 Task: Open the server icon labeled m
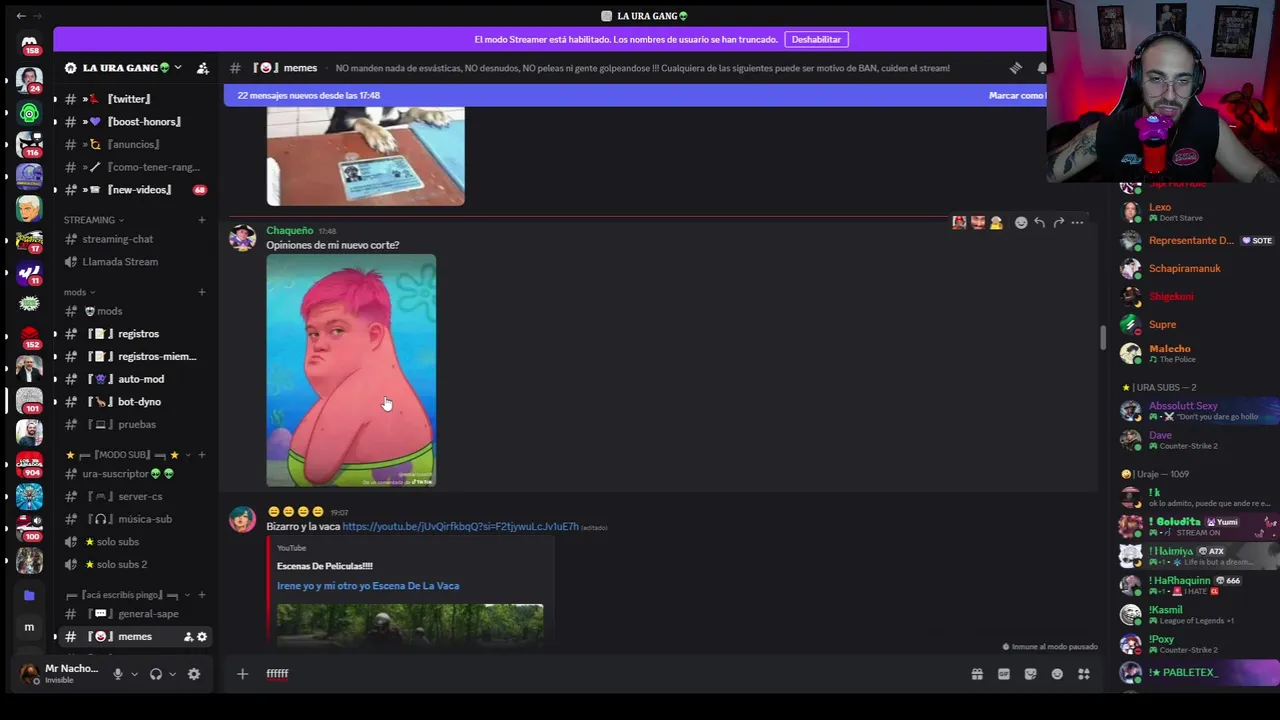point(29,627)
